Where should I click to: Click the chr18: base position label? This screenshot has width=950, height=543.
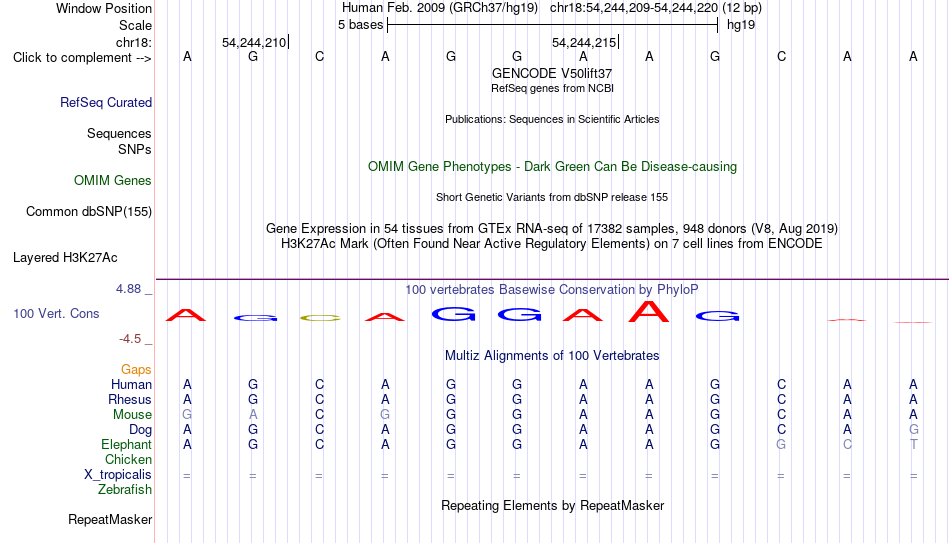tap(134, 42)
